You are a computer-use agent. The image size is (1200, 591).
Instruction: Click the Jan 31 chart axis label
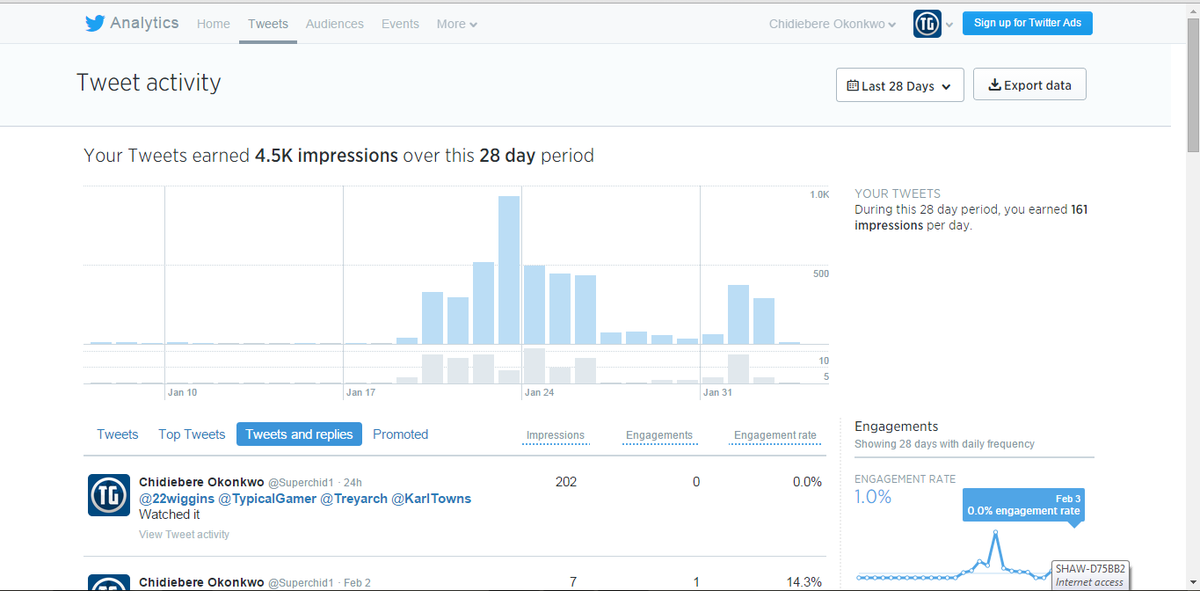click(x=717, y=393)
